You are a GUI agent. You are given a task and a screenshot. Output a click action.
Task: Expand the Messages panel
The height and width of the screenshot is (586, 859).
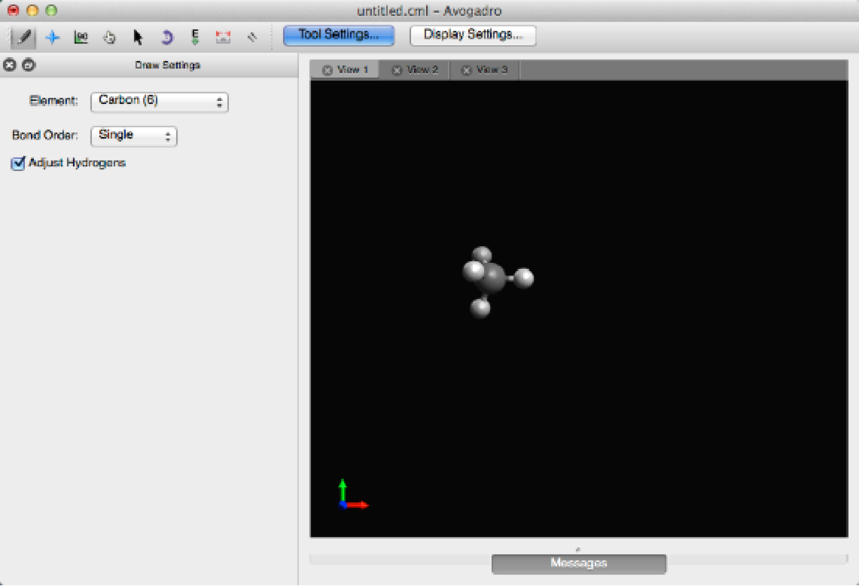coord(578,563)
